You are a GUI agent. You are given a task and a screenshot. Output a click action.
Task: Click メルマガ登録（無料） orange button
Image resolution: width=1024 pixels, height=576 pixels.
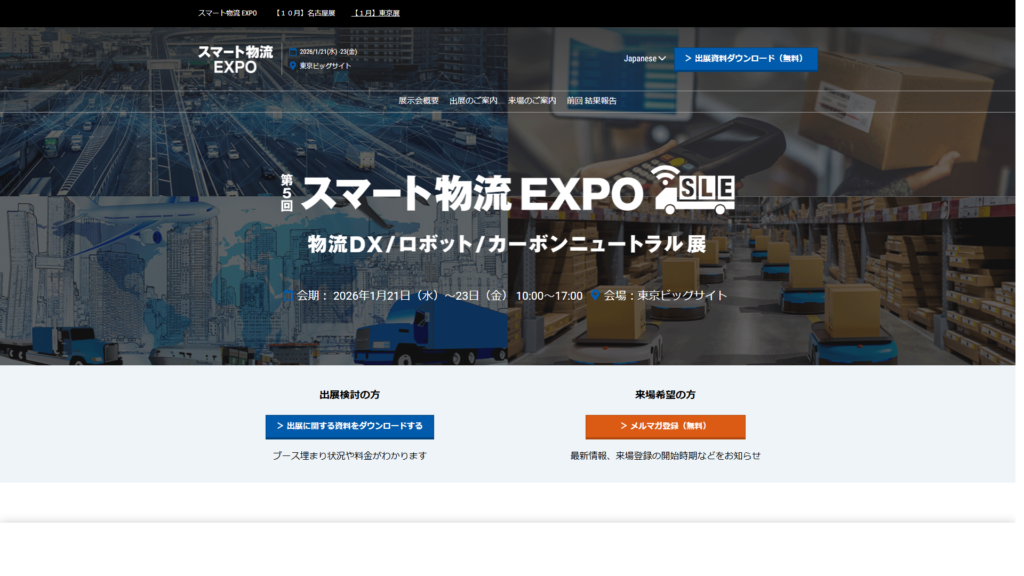[x=665, y=426]
